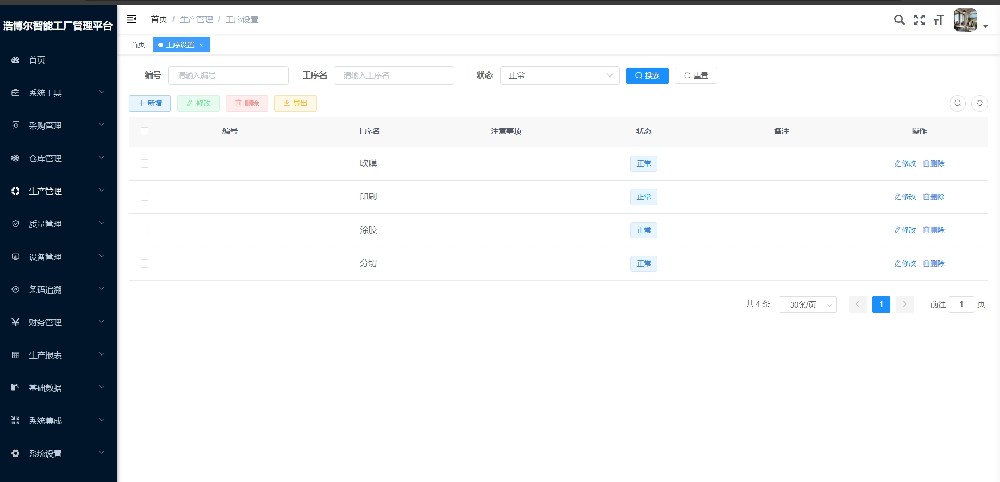Image resolution: width=1000 pixels, height=482 pixels.
Task: Click the blue 新增 add button
Action: [x=150, y=103]
